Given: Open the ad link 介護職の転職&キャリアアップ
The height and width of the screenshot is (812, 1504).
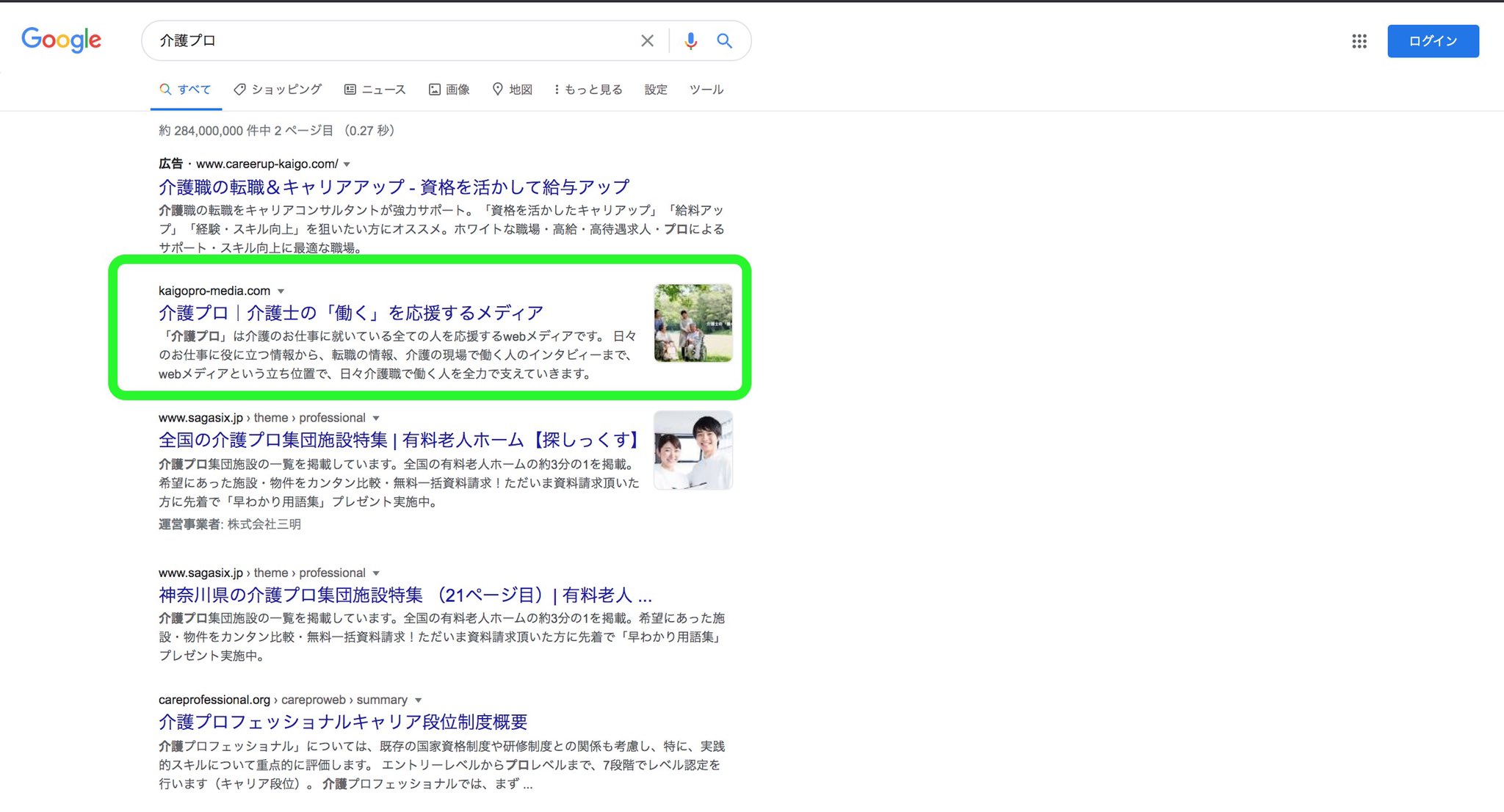Looking at the screenshot, I should (x=394, y=187).
